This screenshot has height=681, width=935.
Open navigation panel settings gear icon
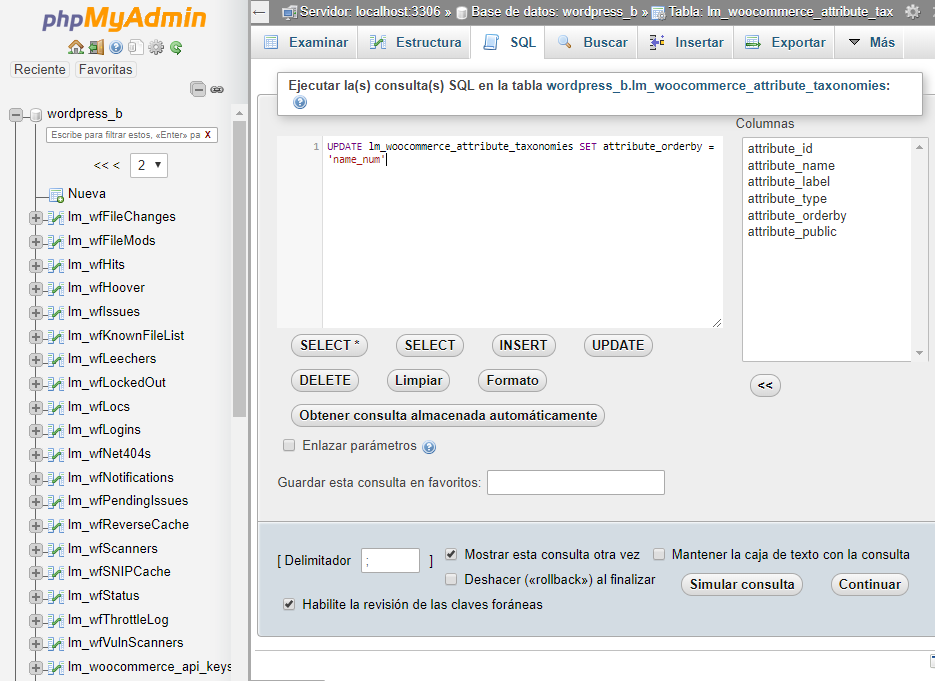point(156,47)
